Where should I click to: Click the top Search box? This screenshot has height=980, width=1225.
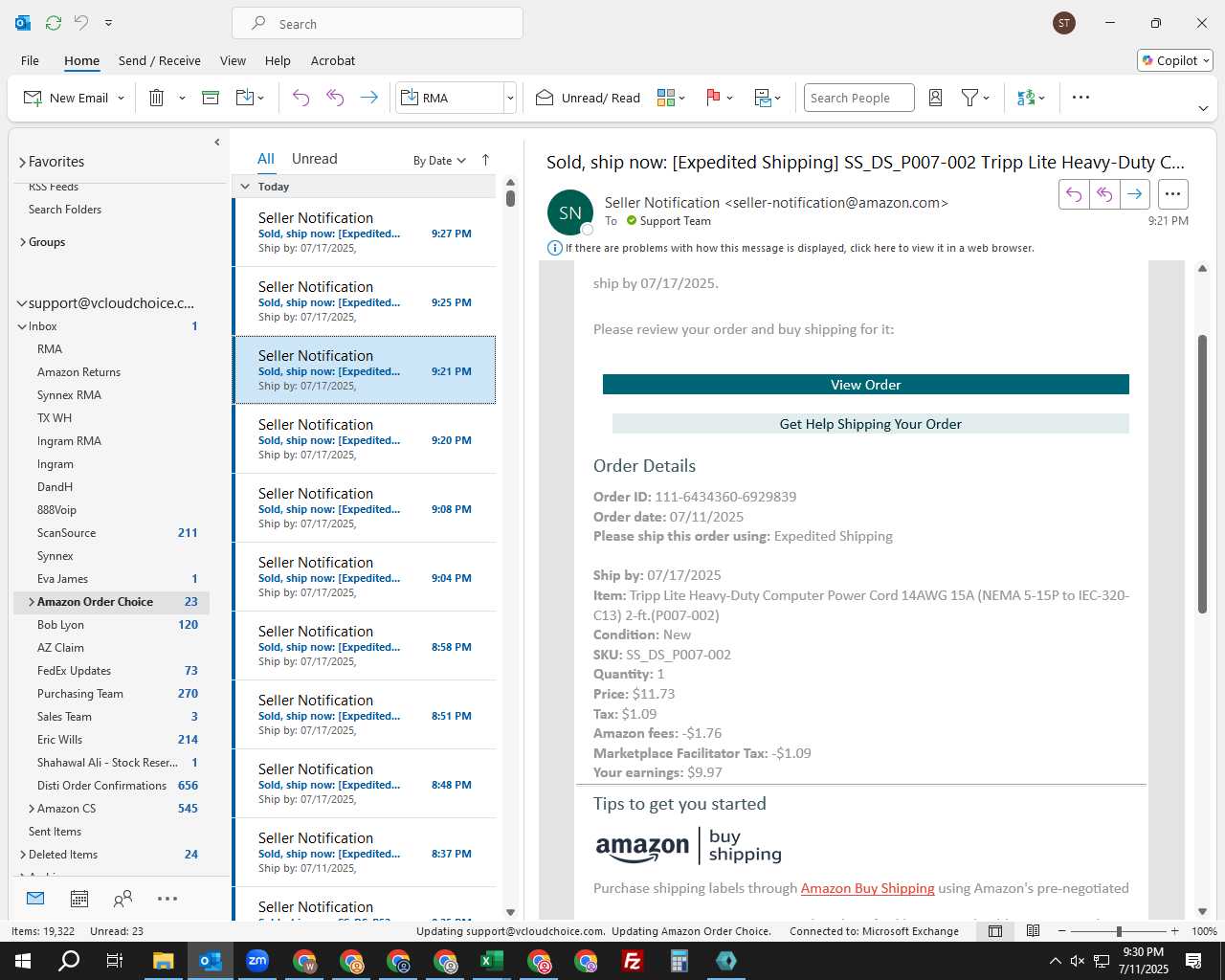377,24
